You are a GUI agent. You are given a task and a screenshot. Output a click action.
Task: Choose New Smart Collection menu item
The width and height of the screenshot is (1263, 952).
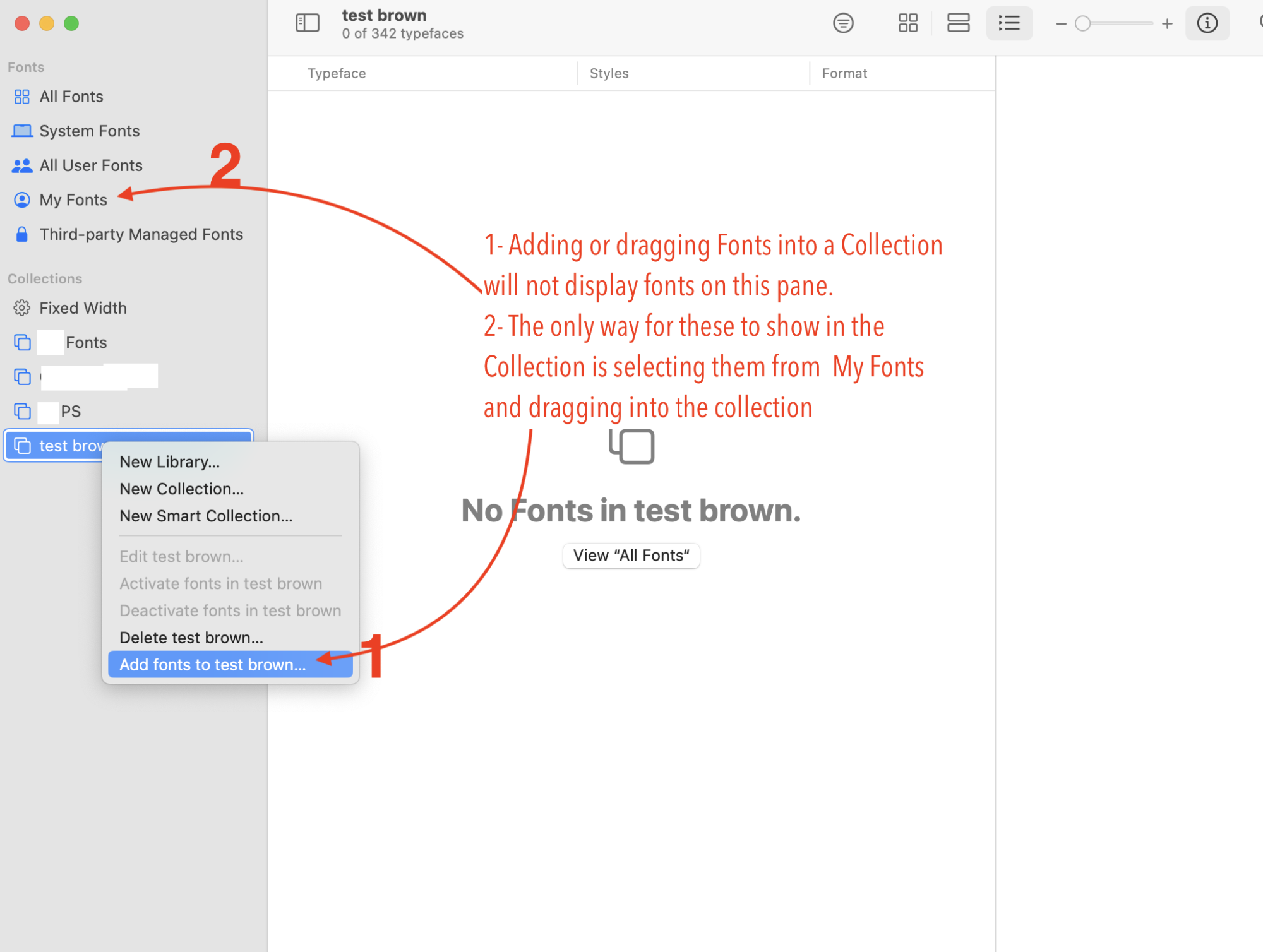click(x=206, y=516)
